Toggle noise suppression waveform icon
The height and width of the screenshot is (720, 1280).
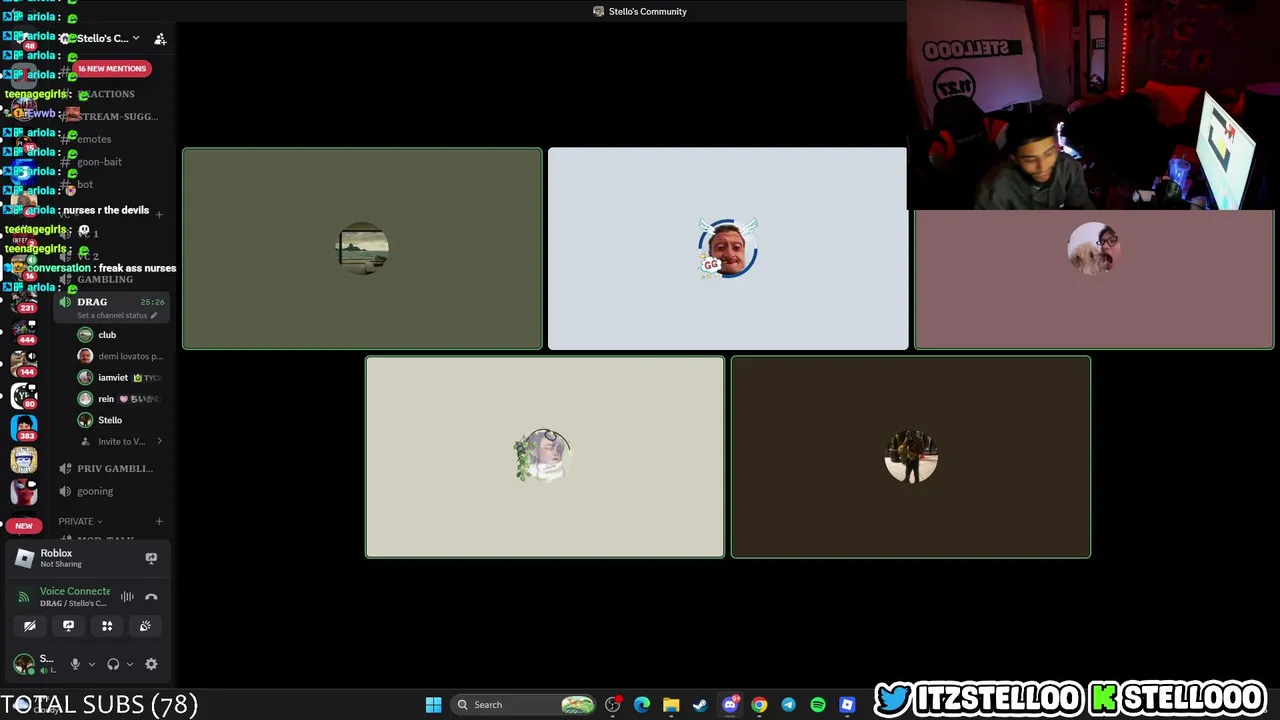[127, 597]
